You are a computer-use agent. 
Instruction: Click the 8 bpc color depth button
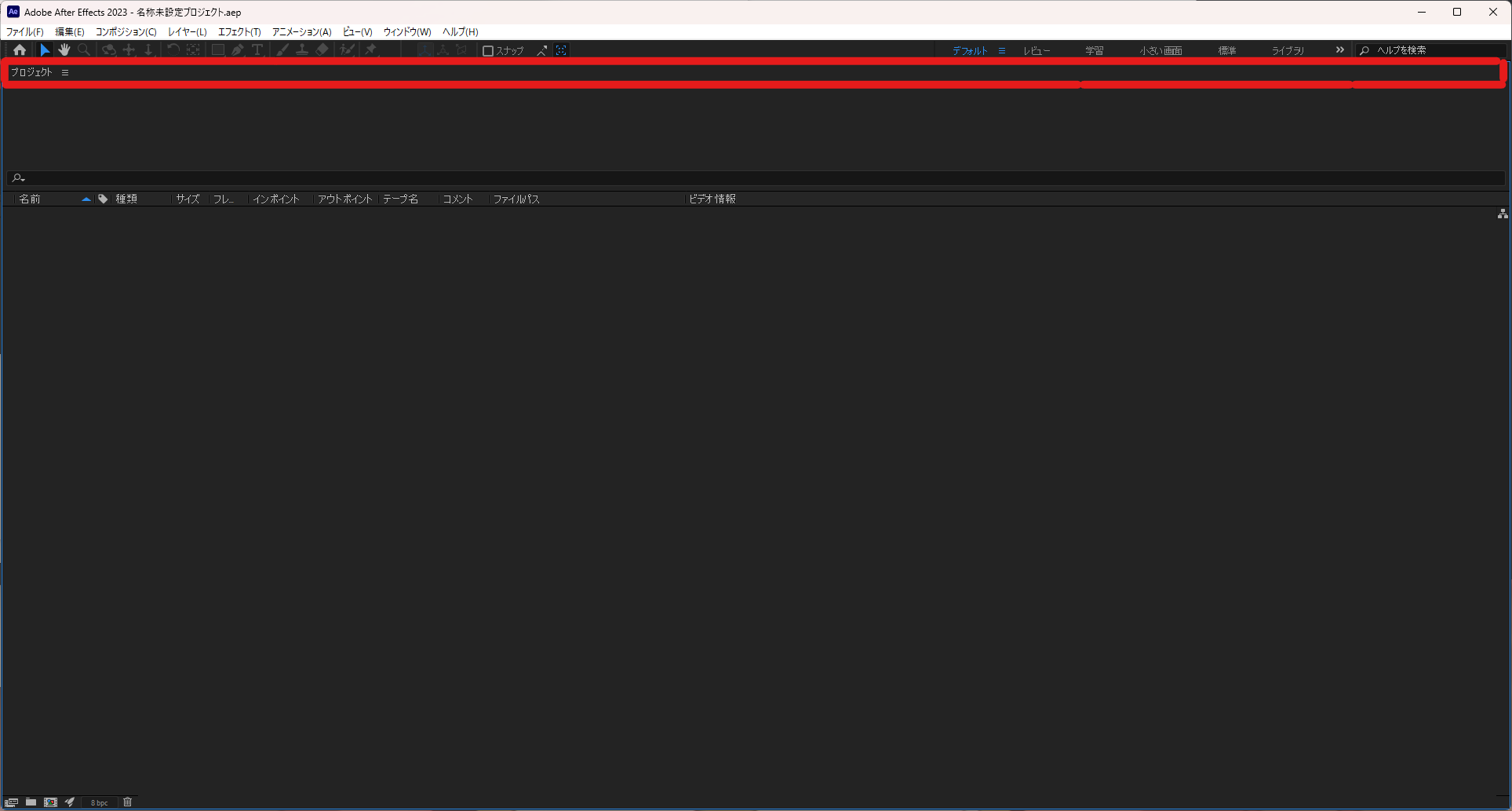pos(99,802)
